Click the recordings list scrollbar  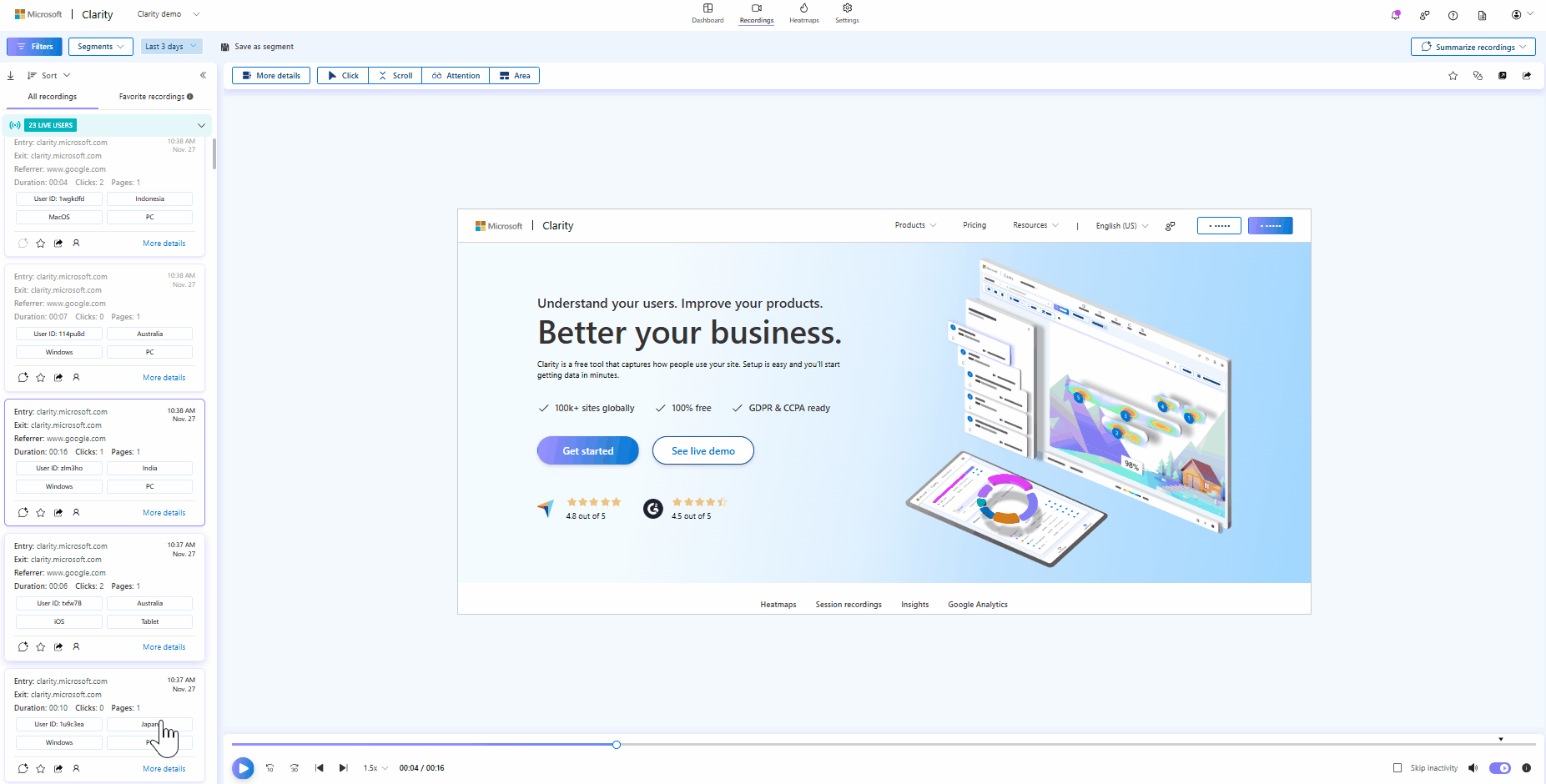(x=214, y=154)
